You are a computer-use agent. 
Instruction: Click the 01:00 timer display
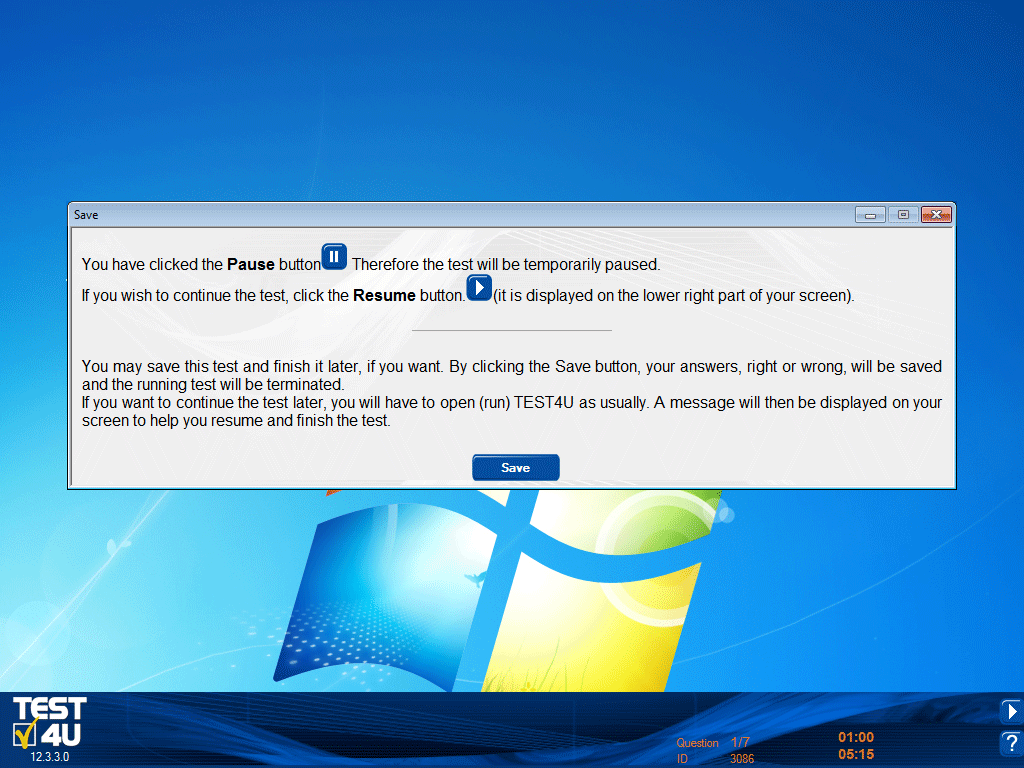tap(856, 737)
